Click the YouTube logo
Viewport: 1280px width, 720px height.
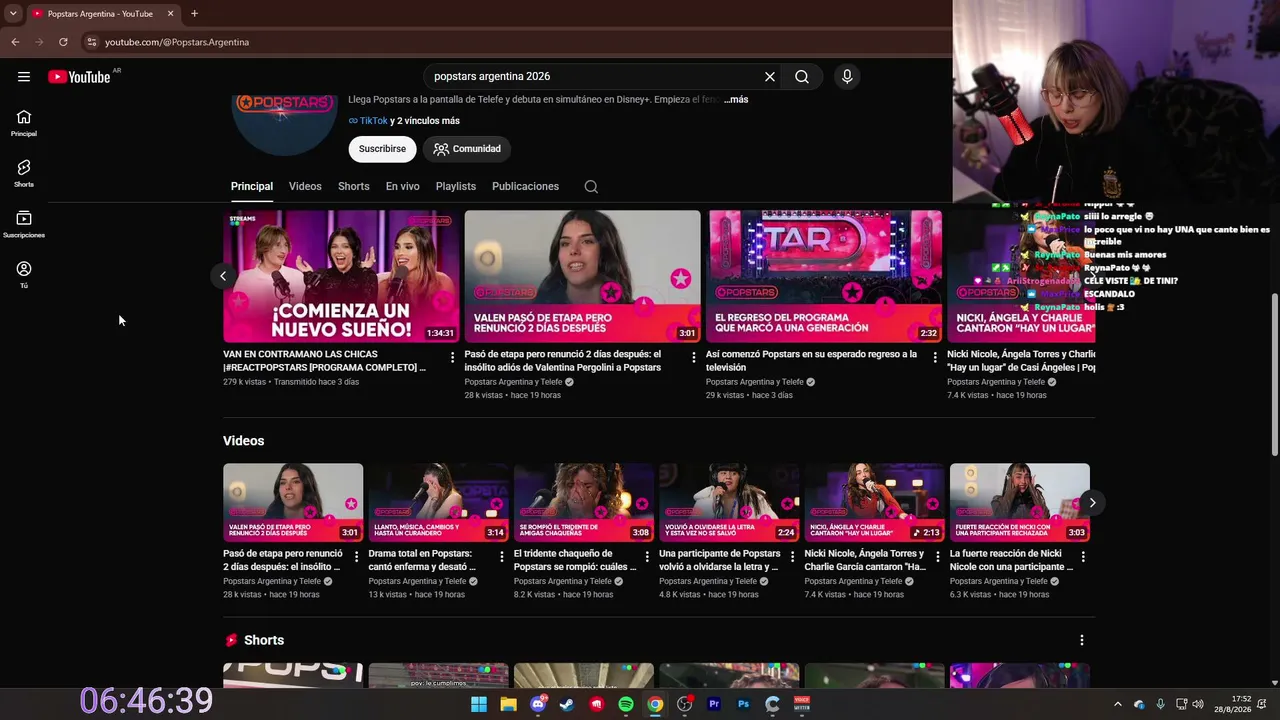coord(79,77)
